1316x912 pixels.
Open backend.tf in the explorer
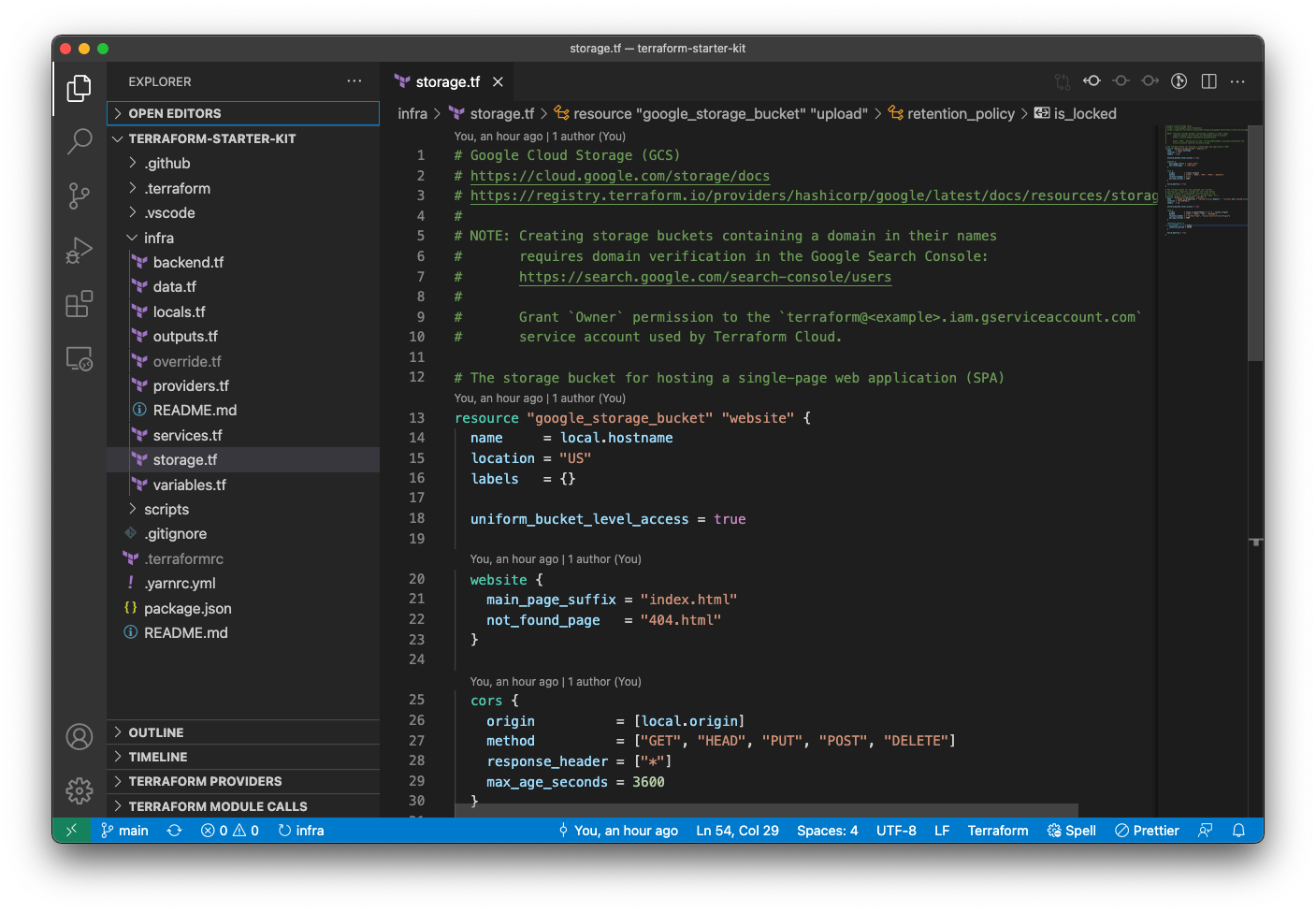[x=243, y=262]
